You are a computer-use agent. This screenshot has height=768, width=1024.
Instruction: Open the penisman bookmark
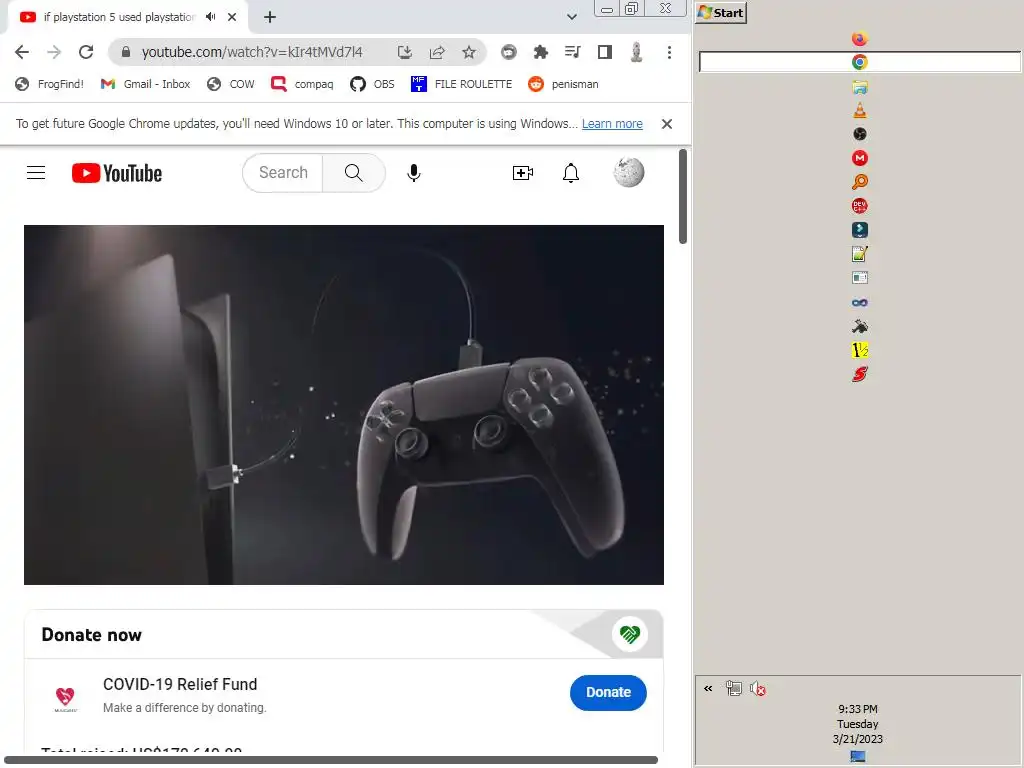(563, 84)
